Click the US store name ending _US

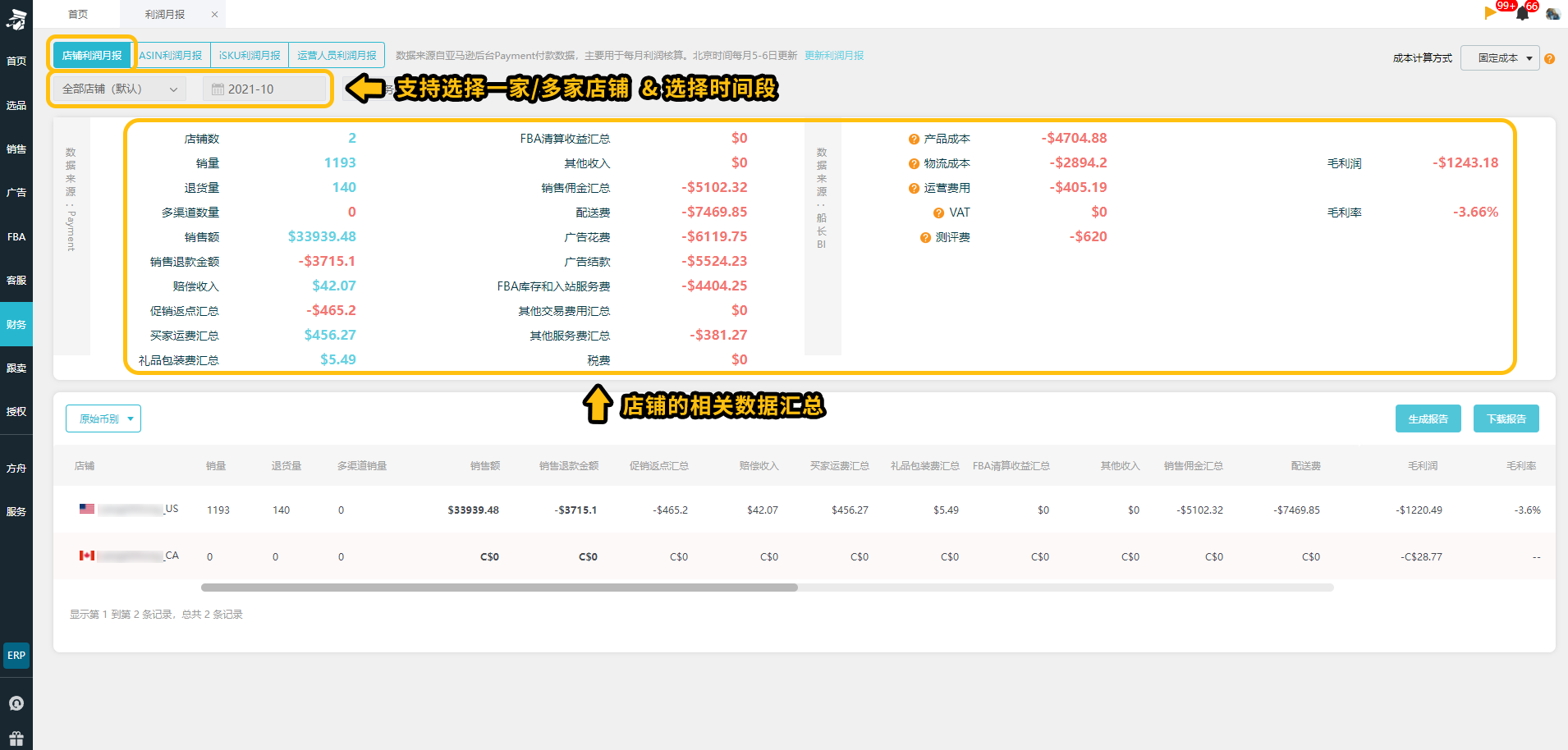point(138,509)
